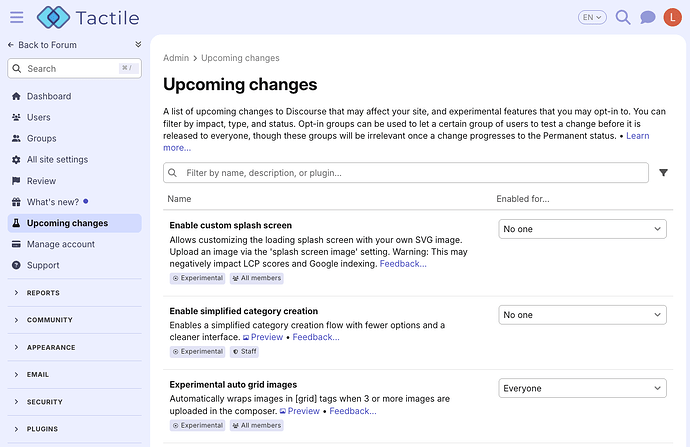690x447 pixels.
Task: Open the 'Enabled for' dropdown for custom splash screen
Action: pos(582,229)
